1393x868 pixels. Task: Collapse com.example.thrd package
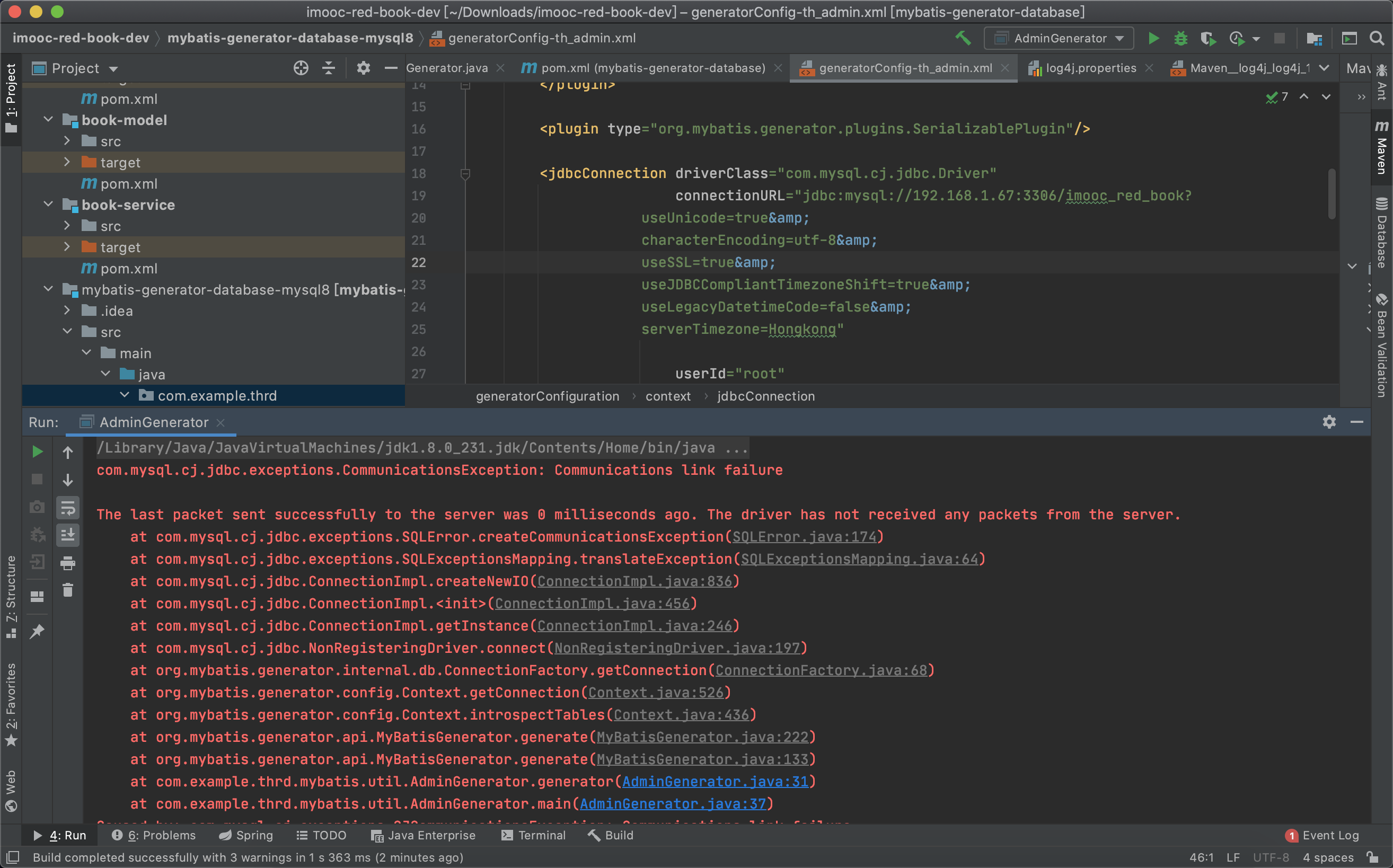125,395
